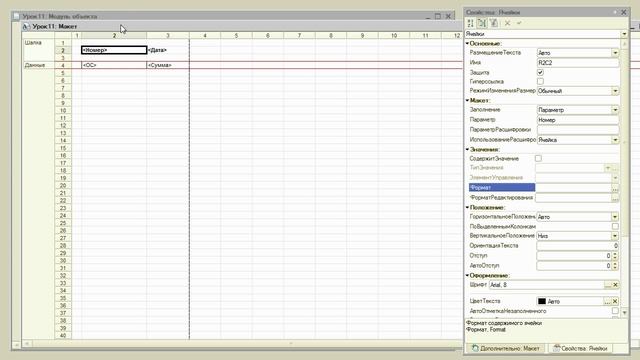
Task: Toggle the grouped-by-category properties view icon
Action: 482,23
